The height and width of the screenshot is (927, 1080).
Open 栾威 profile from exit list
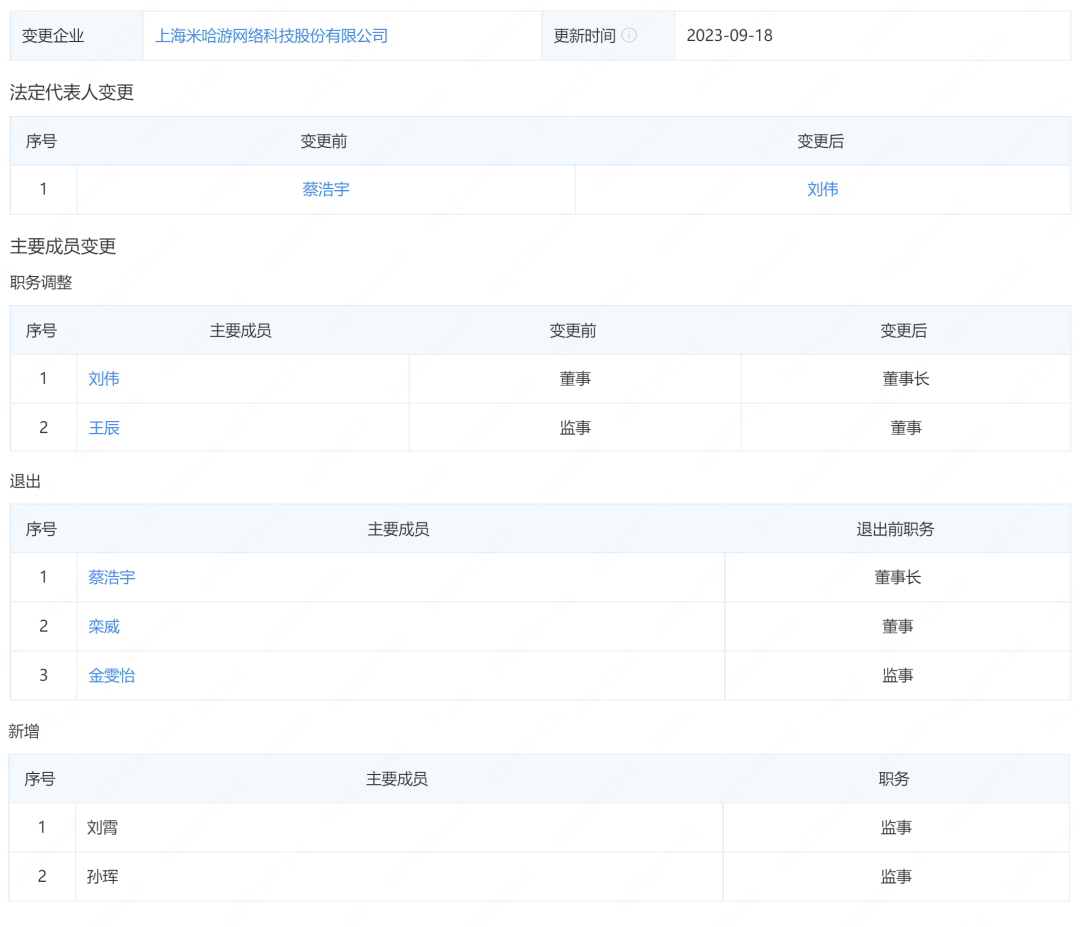(x=104, y=626)
